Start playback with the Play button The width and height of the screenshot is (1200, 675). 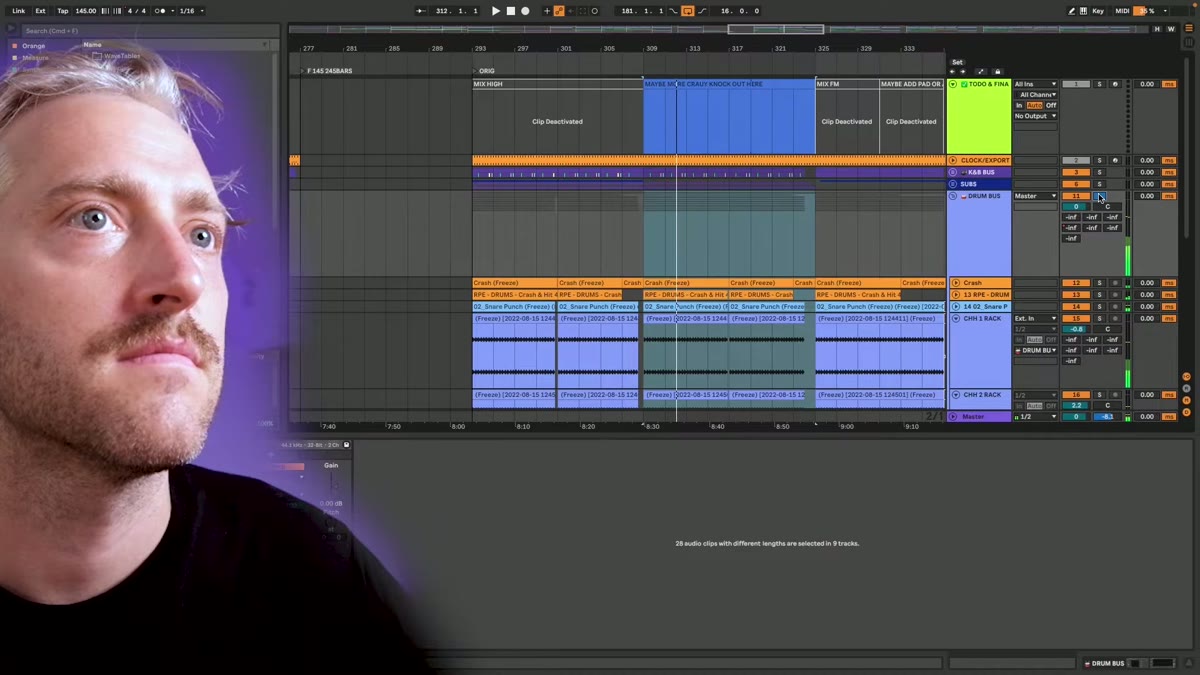click(495, 11)
